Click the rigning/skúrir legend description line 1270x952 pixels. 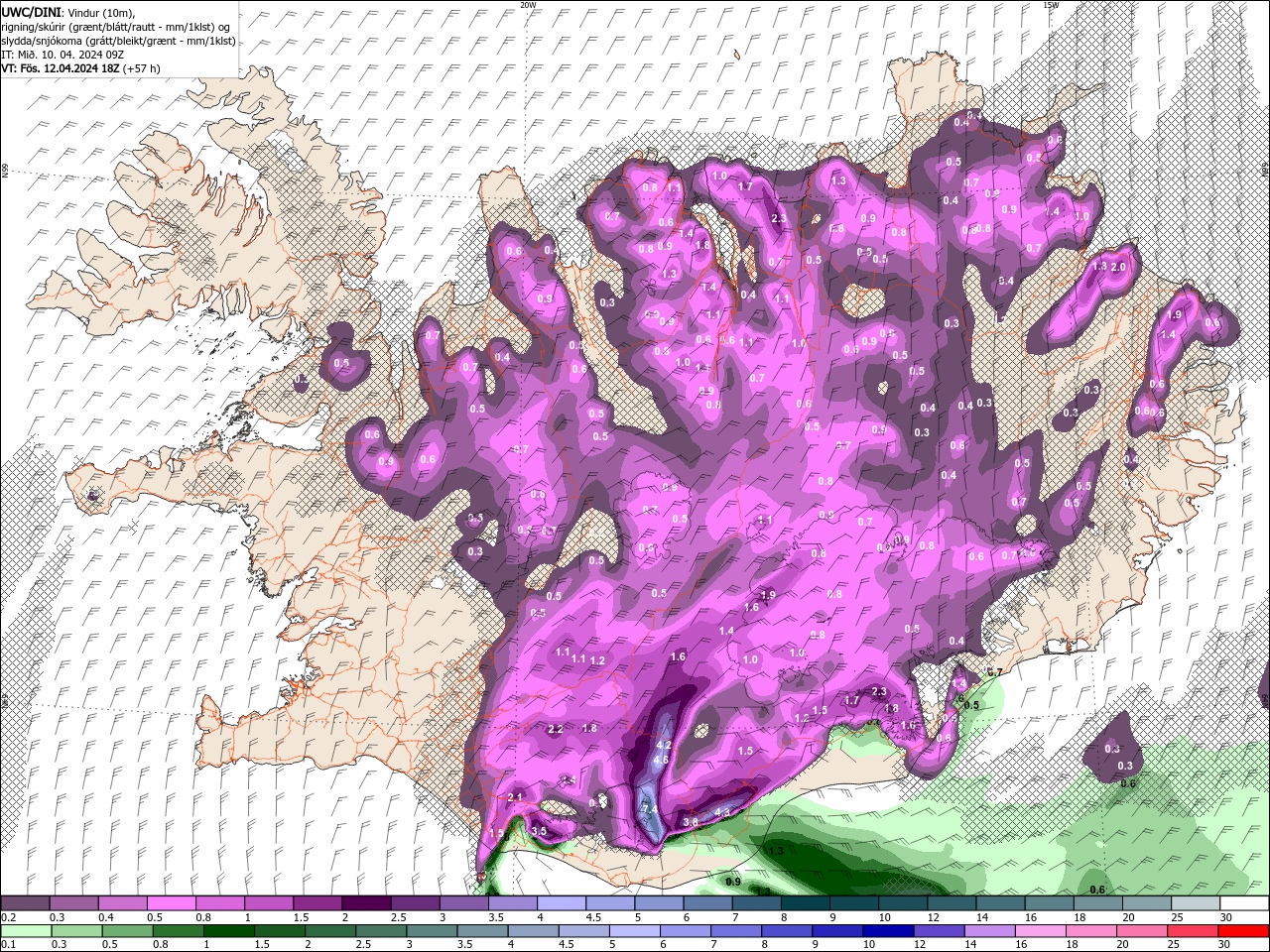point(116,26)
